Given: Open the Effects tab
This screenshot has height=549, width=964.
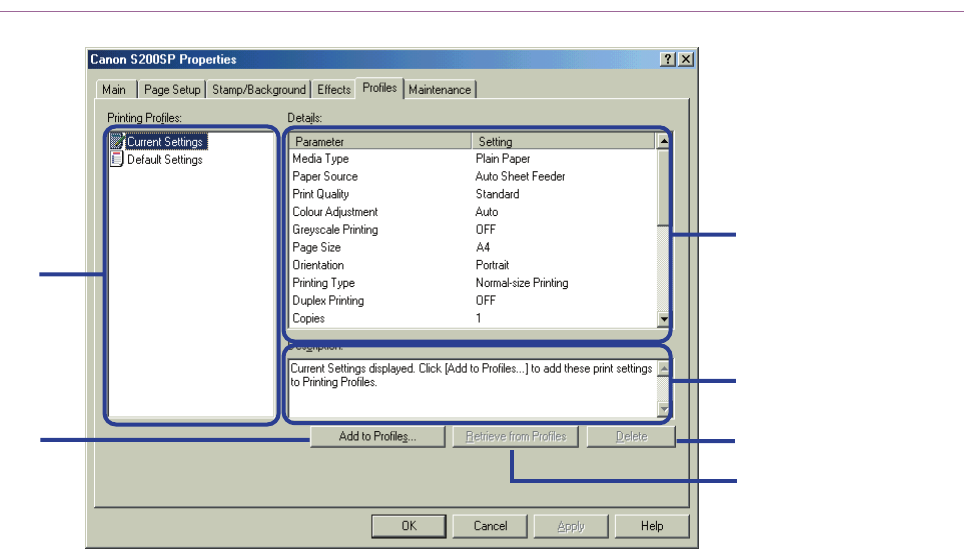Looking at the screenshot, I should pos(334,90).
